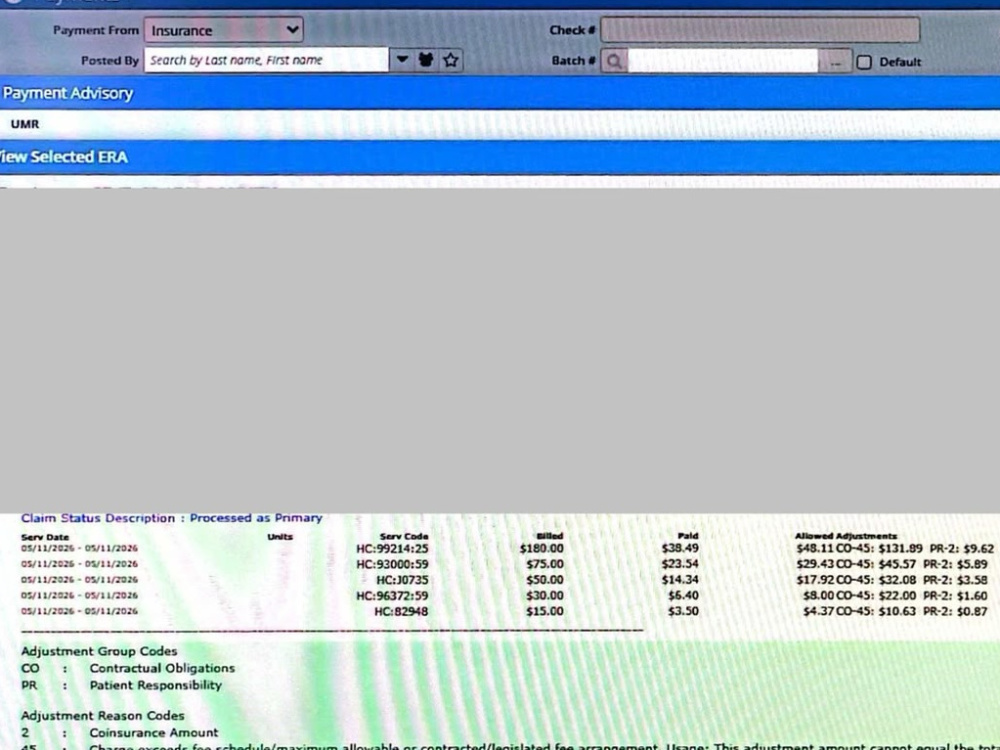
Task: Click the Batch # input field
Action: pos(723,61)
